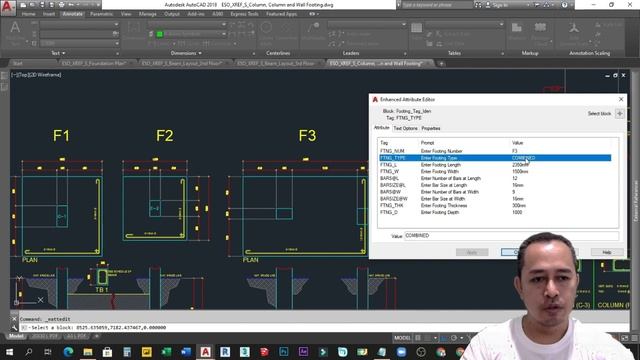Viewport: 640px width, 360px height.
Task: Select the FTNG_THK Footing Thickness row
Action: pyautogui.click(x=495, y=206)
